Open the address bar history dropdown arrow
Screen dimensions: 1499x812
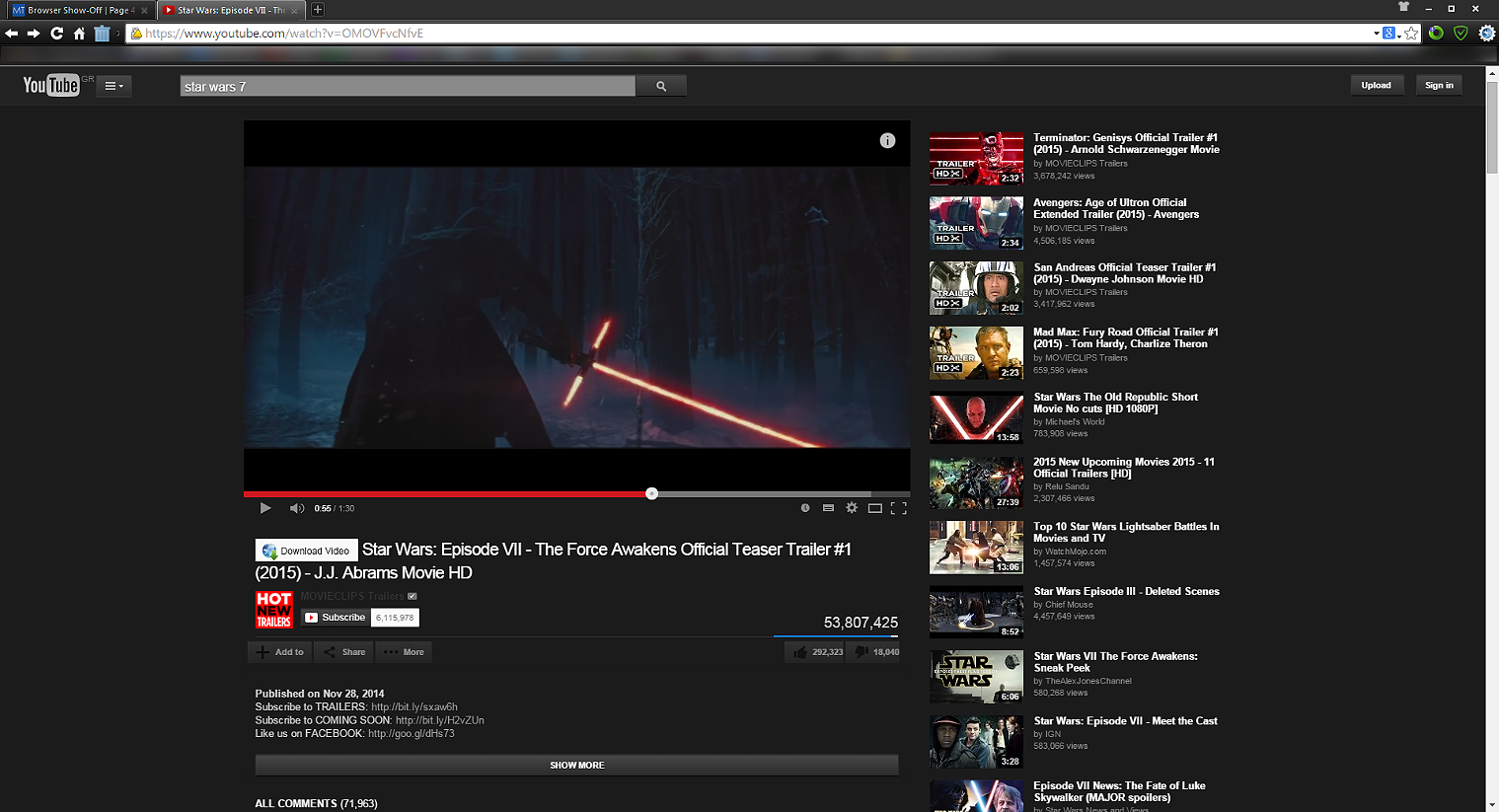tap(1377, 34)
